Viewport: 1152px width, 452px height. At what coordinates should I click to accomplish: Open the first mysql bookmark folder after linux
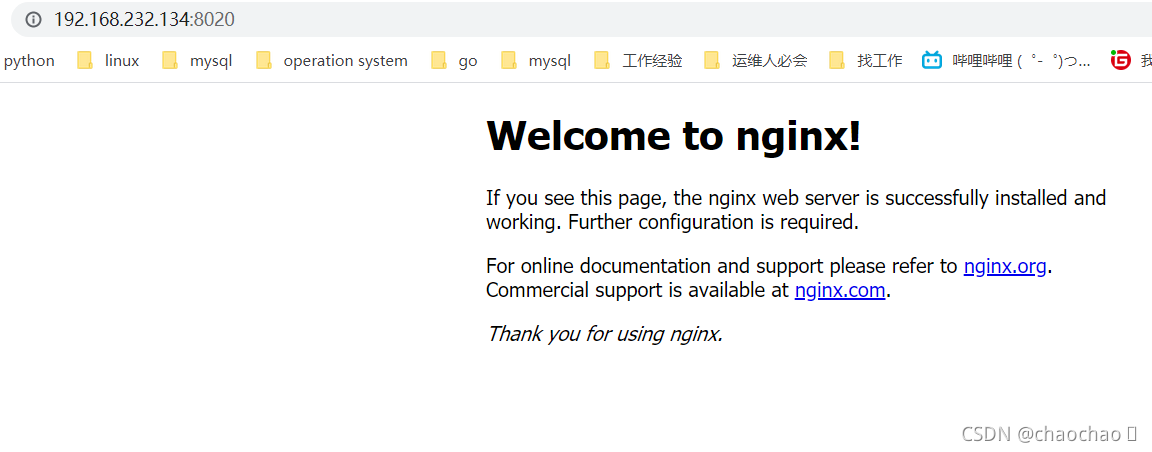[198, 61]
